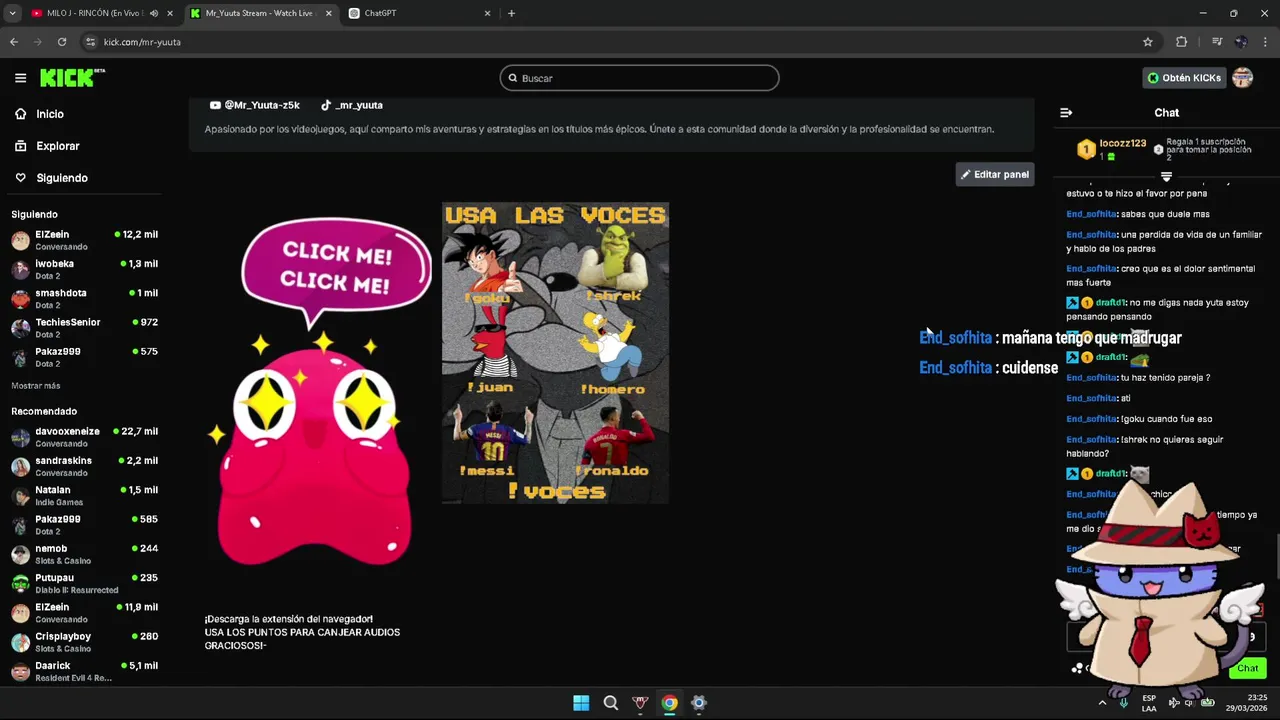Open Windows taskbar search
This screenshot has height=720, width=1280.
click(x=611, y=703)
